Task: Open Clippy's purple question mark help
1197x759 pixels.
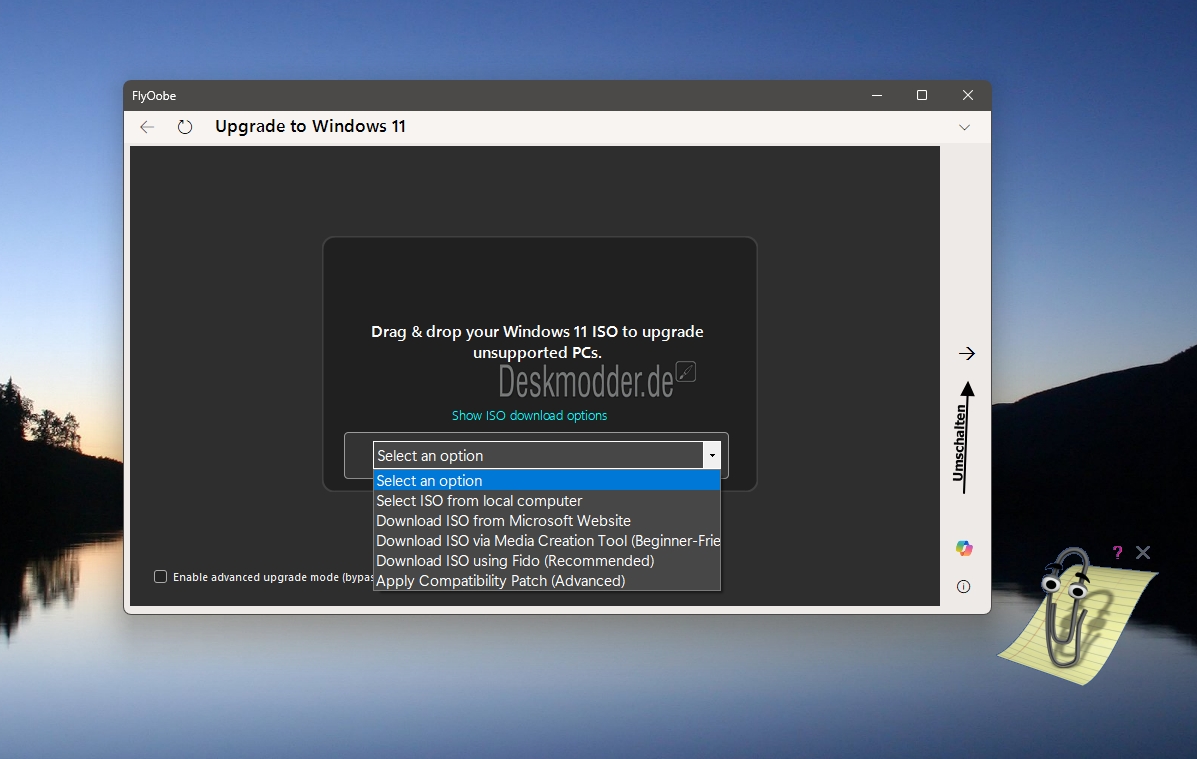Action: point(1118,552)
